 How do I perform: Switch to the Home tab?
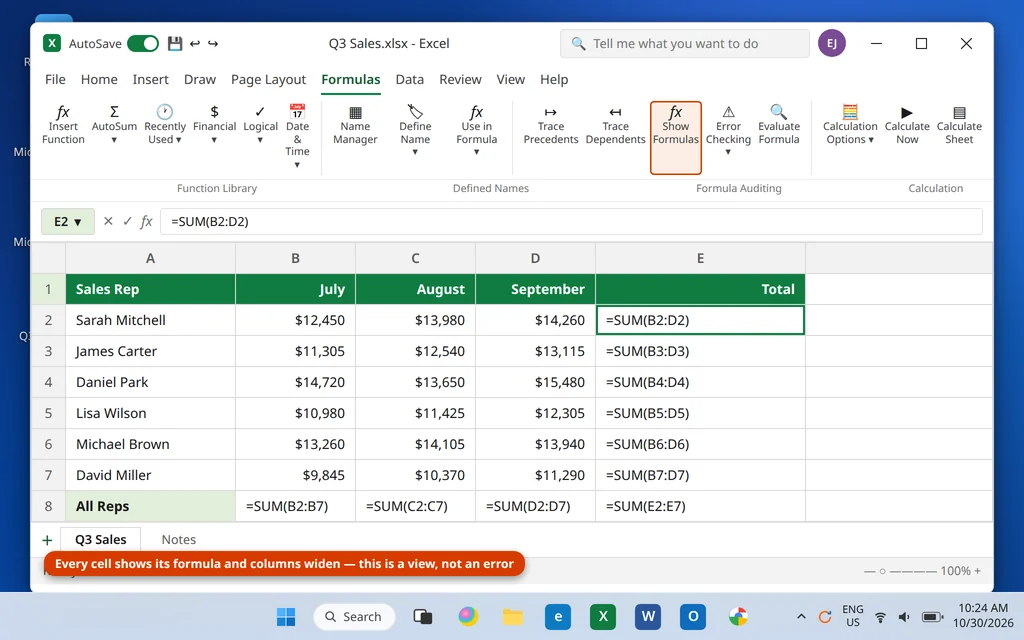point(99,80)
